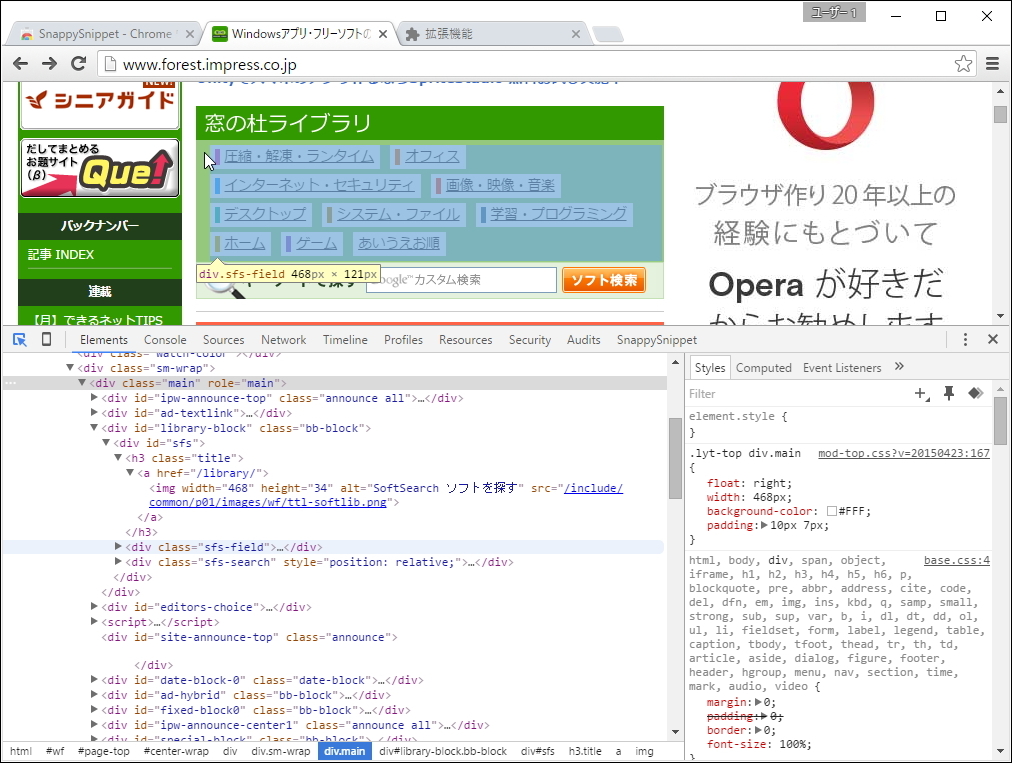Viewport: 1012px width, 763px height.
Task: Reload www.forest.impress.co.jp with the refresh icon
Action: point(79,62)
